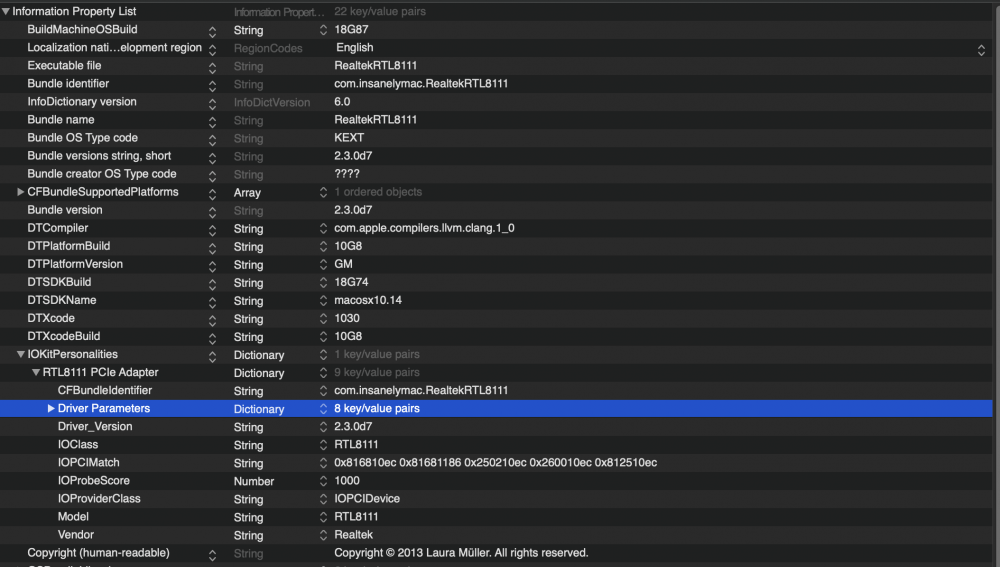Open key stepper for InfoDictionary version
This screenshot has height=567, width=1000.
tap(212, 103)
